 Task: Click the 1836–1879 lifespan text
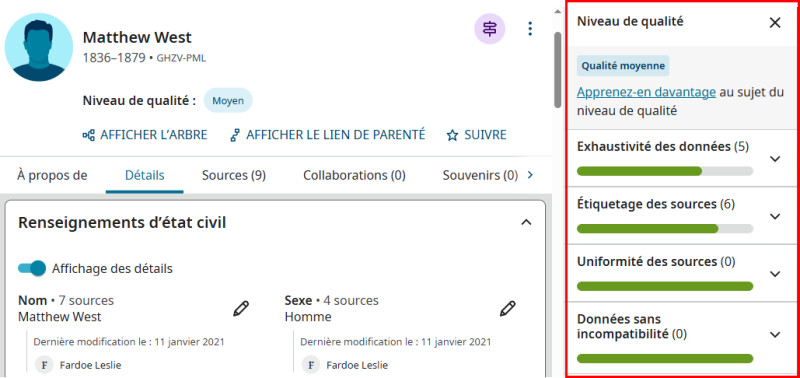click(114, 58)
